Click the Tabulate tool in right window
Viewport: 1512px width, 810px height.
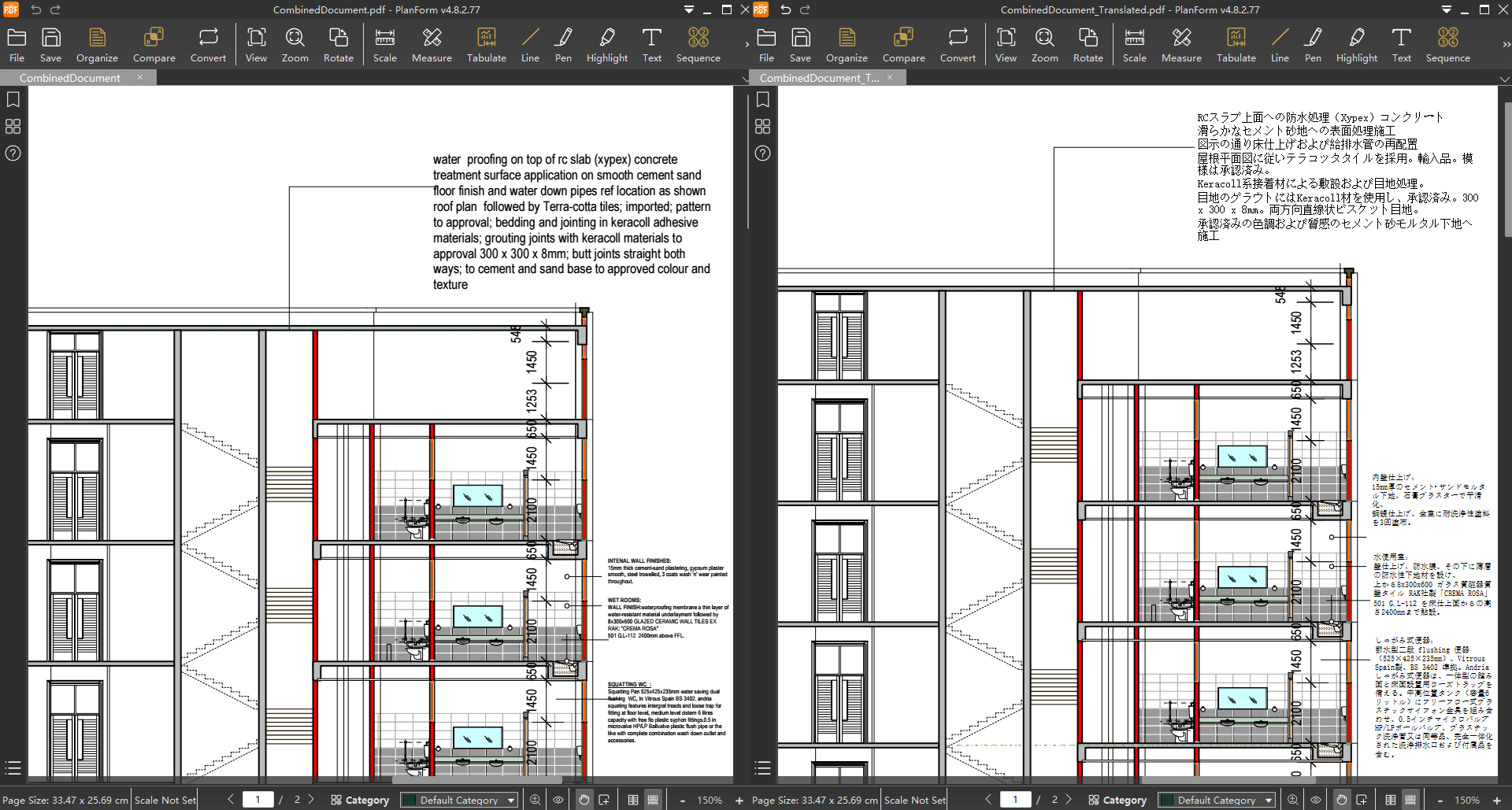1236,45
